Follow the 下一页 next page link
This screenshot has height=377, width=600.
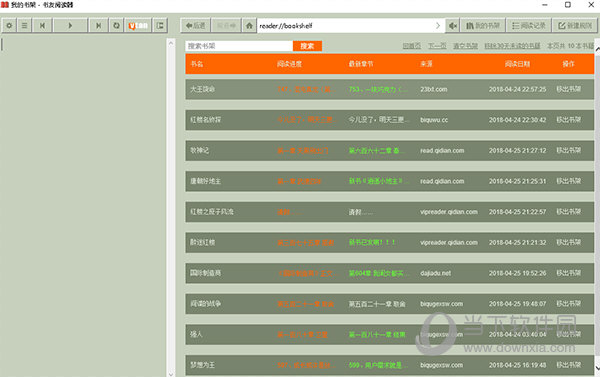pos(437,46)
